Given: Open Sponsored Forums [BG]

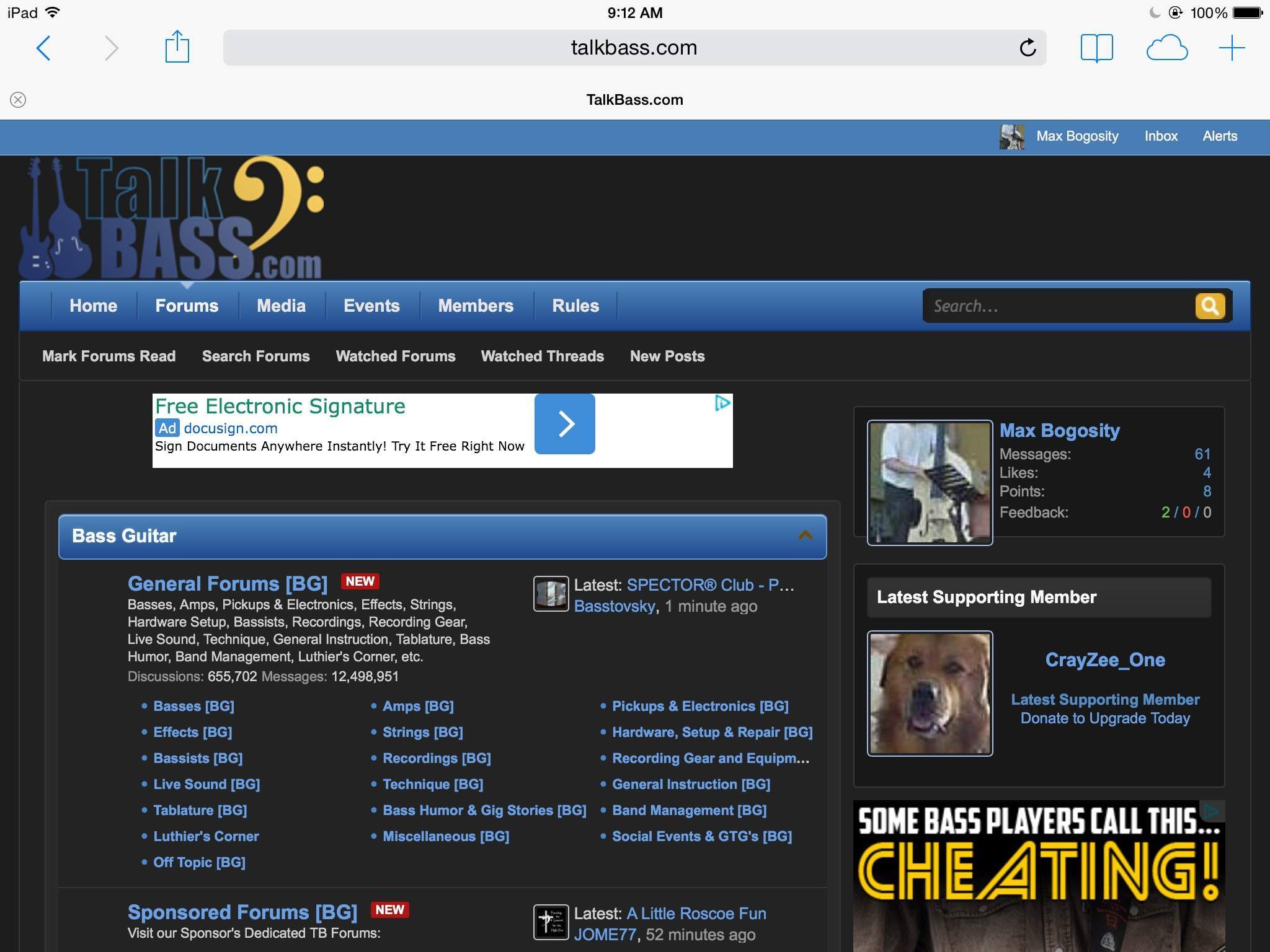Looking at the screenshot, I should coord(242,912).
